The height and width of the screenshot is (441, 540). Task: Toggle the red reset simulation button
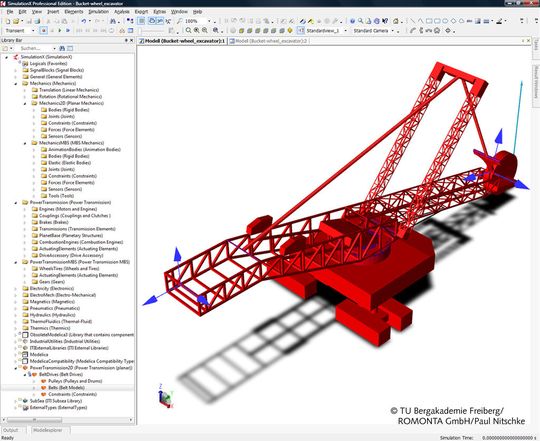43,31
